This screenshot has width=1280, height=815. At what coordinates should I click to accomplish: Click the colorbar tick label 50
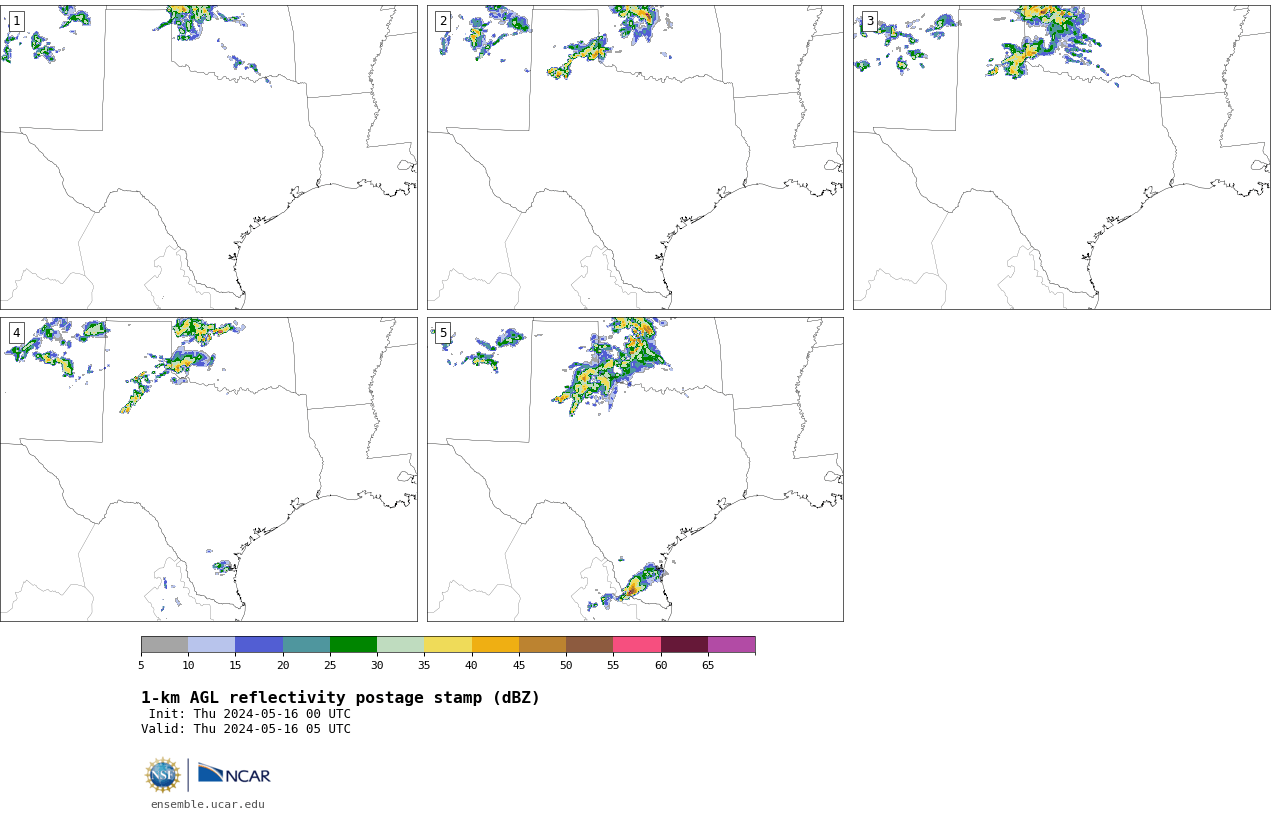click(566, 666)
